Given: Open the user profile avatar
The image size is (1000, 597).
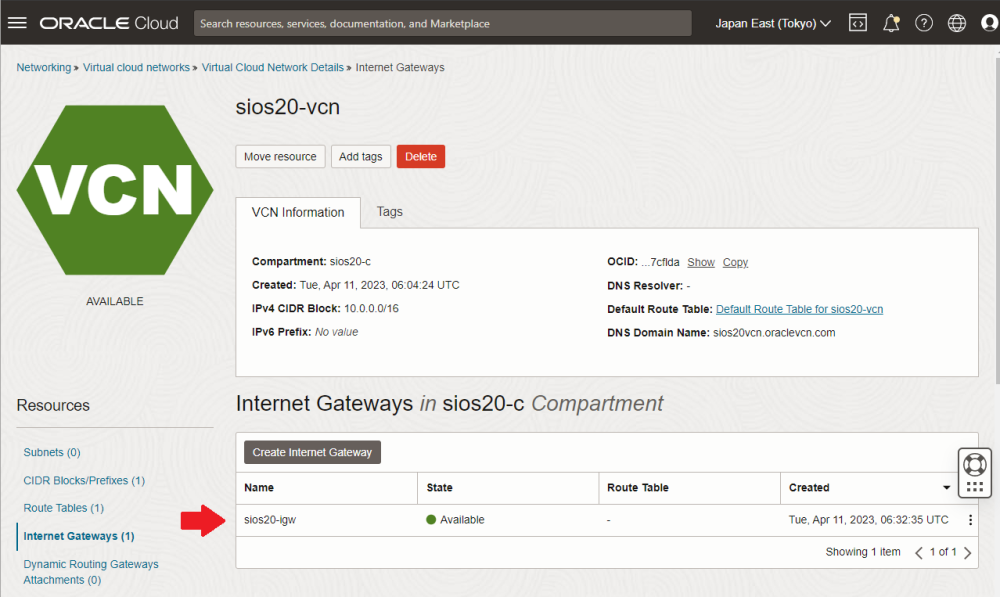Looking at the screenshot, I should (x=989, y=23).
